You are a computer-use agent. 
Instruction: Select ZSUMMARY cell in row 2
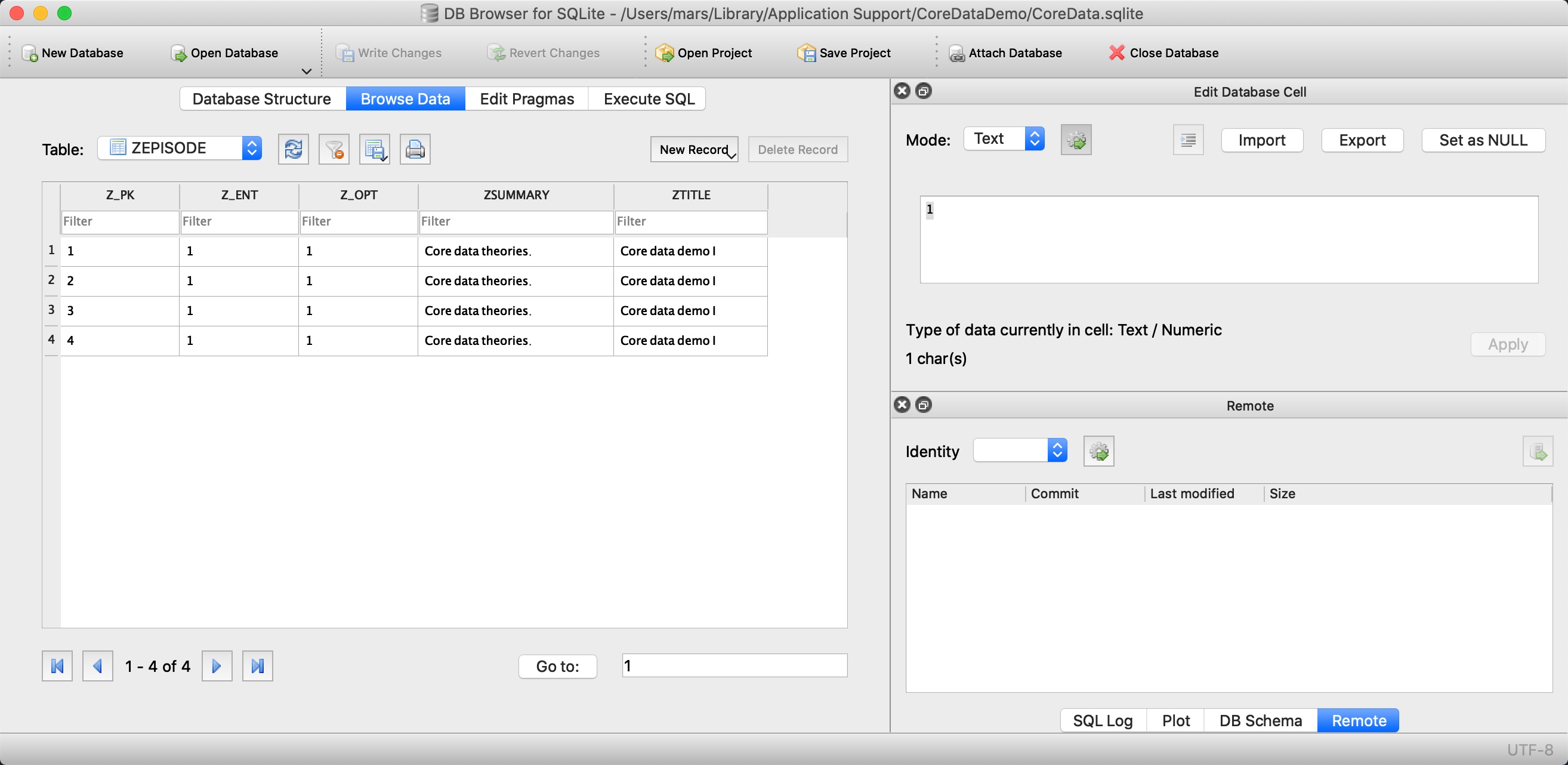click(516, 281)
